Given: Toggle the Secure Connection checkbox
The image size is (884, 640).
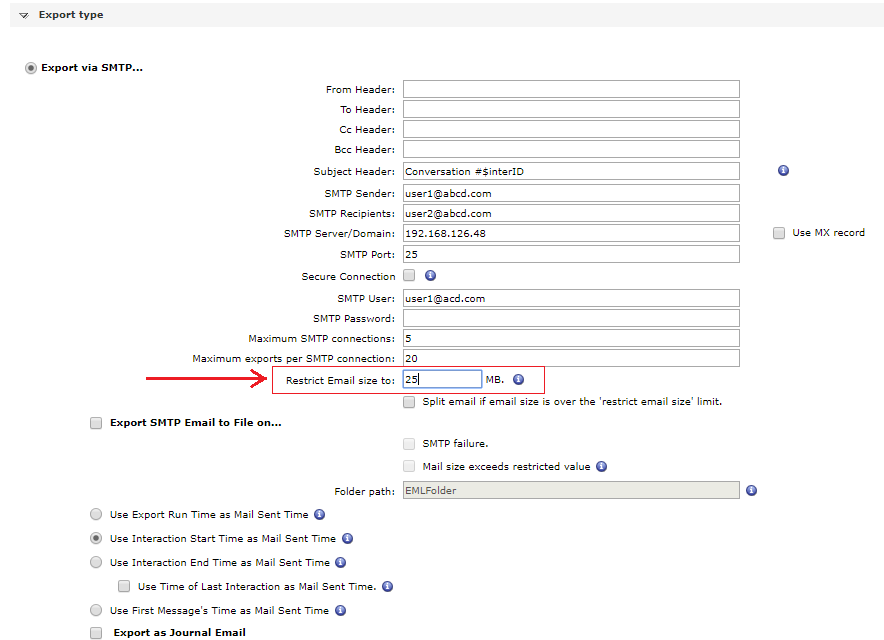Looking at the screenshot, I should pos(409,276).
